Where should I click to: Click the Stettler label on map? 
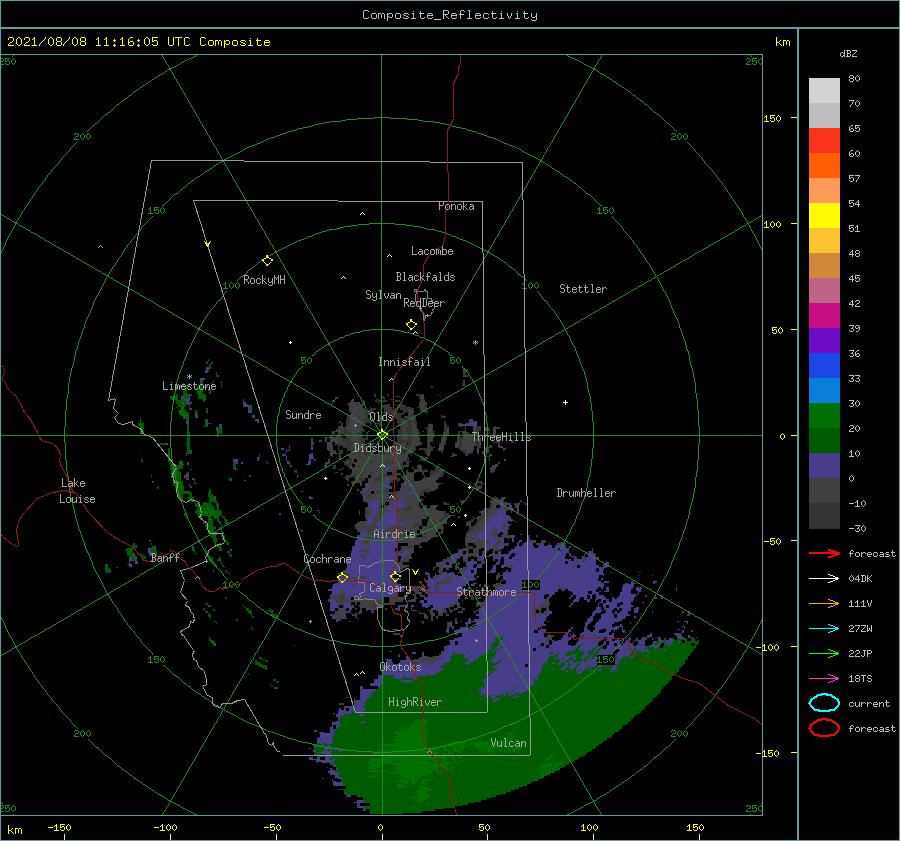(583, 289)
